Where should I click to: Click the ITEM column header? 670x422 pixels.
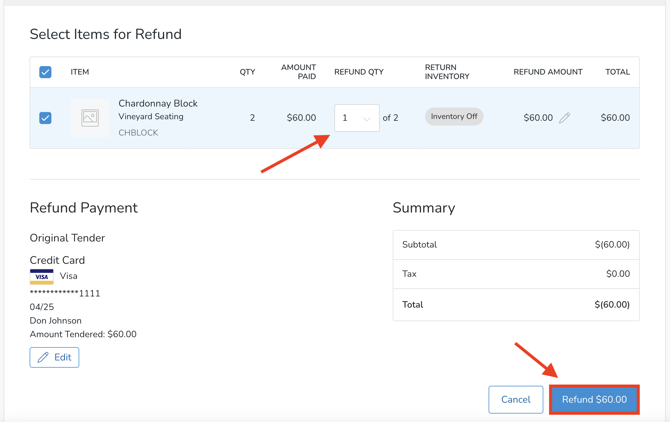pyautogui.click(x=80, y=72)
